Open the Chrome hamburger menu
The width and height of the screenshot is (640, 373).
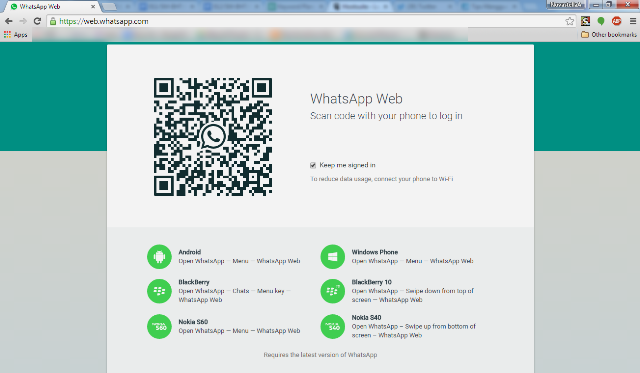(633, 21)
